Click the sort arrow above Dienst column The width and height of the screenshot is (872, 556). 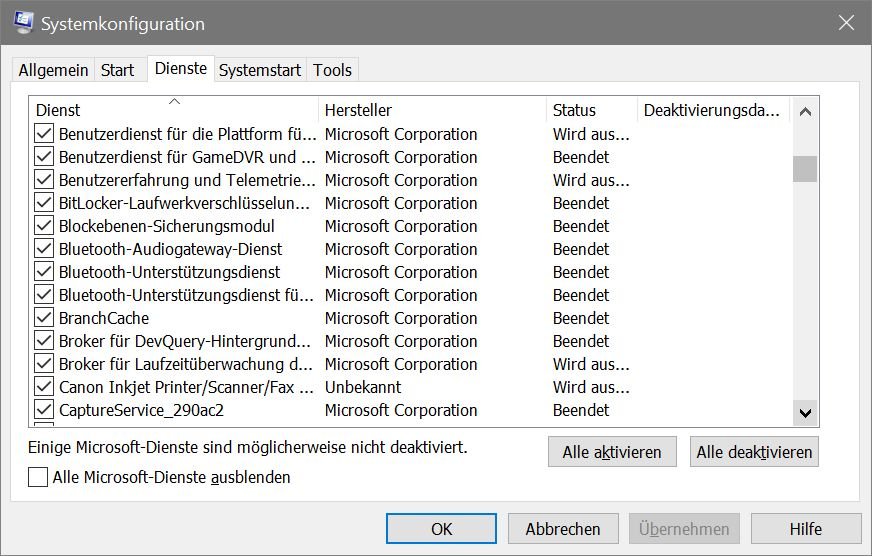[175, 101]
